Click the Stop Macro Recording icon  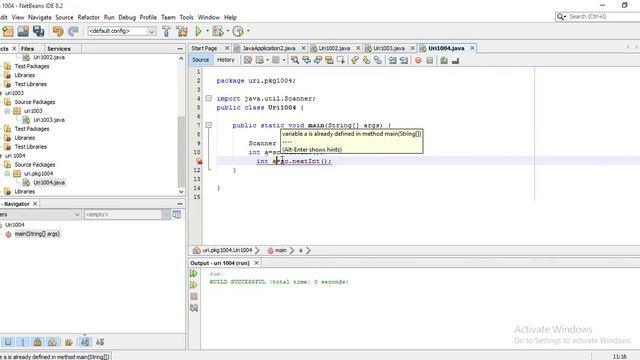(429, 60)
